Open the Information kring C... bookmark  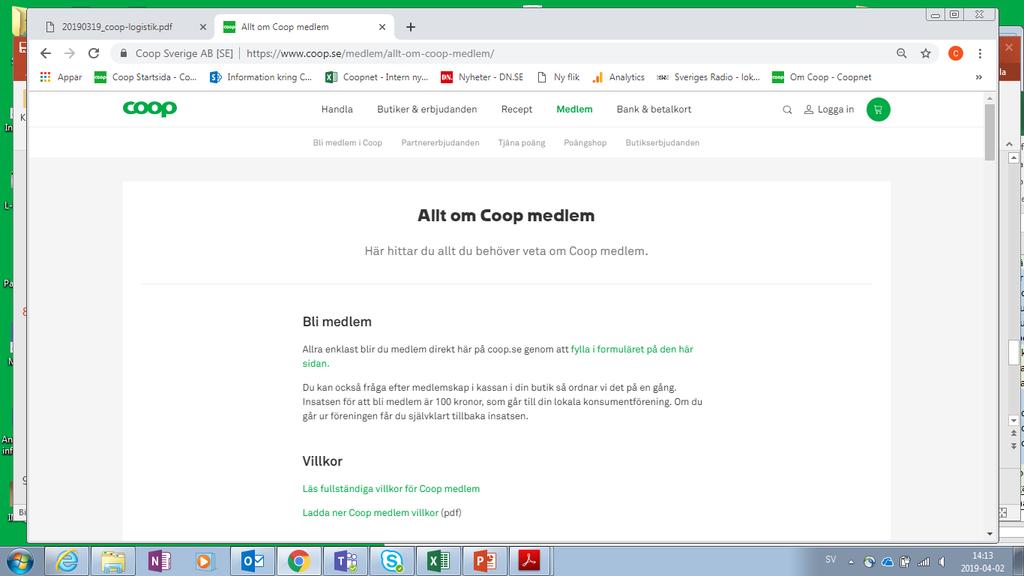pos(261,77)
